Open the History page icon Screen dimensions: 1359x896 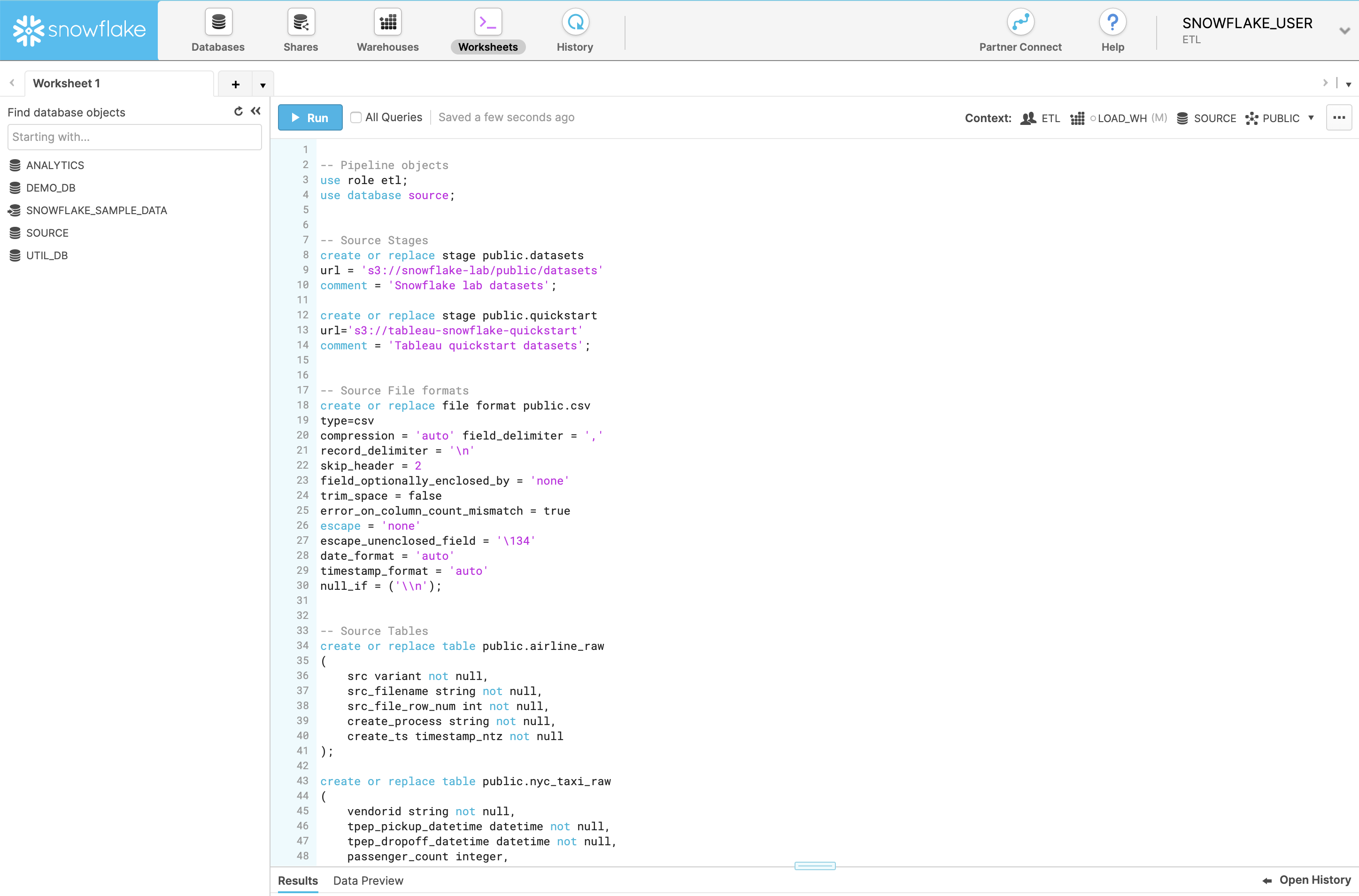pos(575,22)
